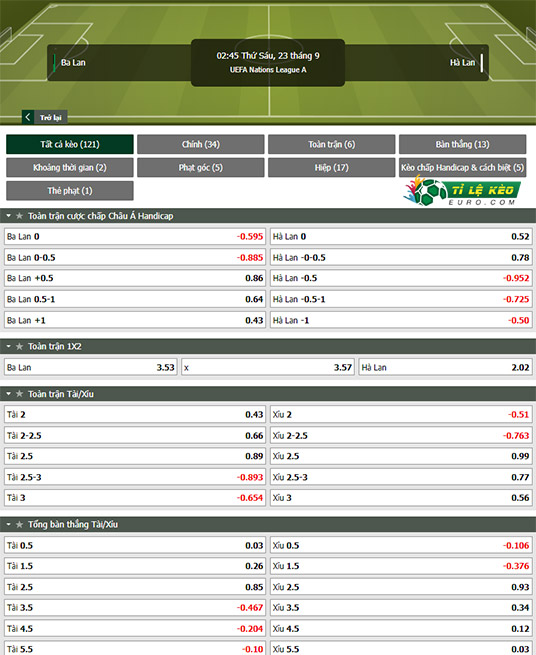Pick Tài 2.5 odds 0.89 in Toàn trận
This screenshot has height=655, width=536.
click(135, 456)
